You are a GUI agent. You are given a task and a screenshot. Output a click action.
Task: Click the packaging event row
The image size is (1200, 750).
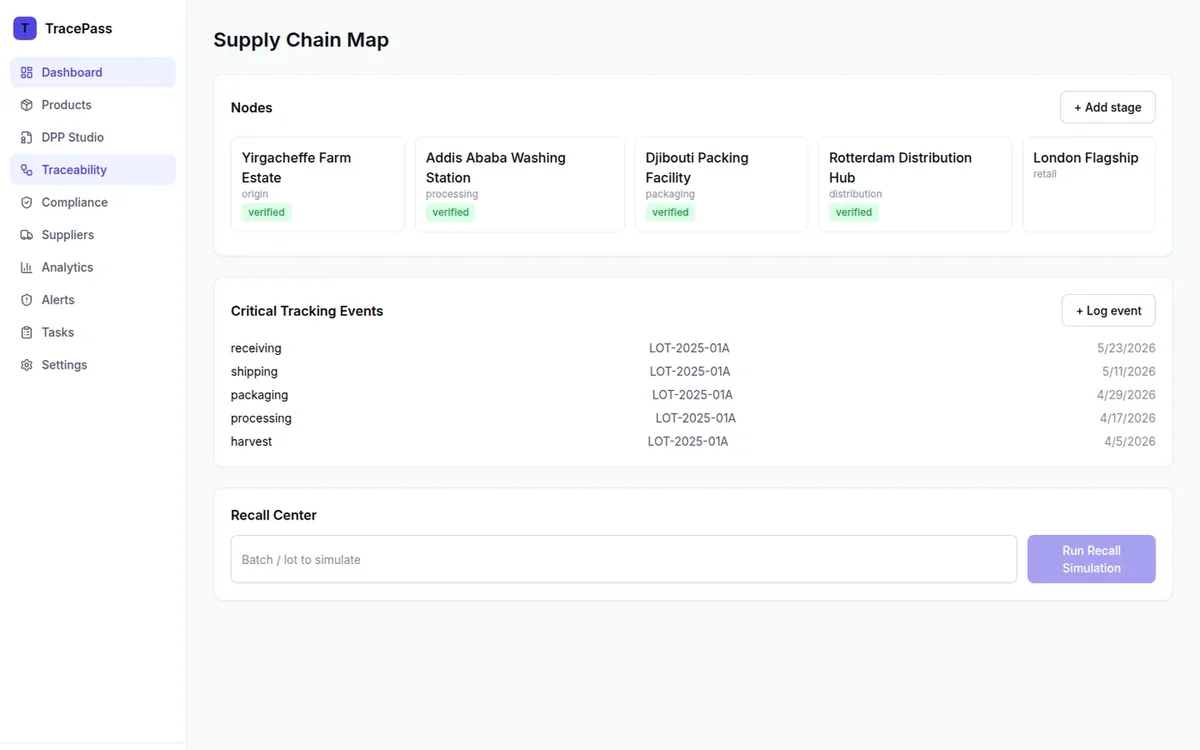[x=693, y=395]
